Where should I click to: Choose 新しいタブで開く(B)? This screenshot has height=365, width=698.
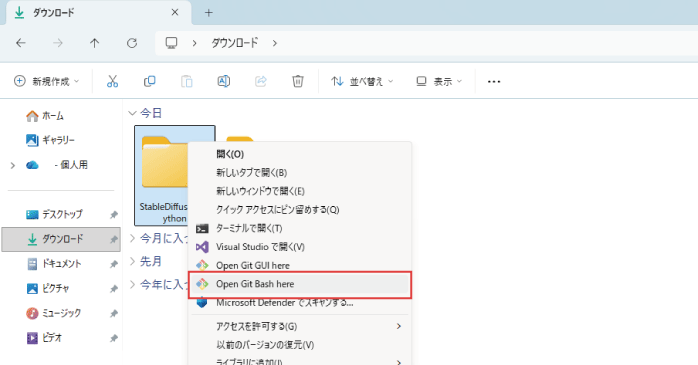click(x=299, y=173)
